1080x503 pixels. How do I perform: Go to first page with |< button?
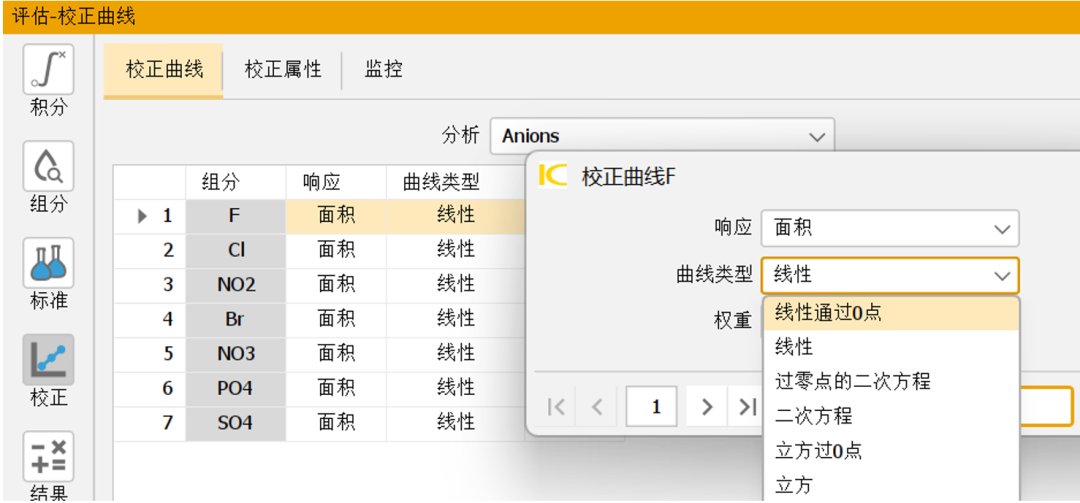(x=555, y=407)
